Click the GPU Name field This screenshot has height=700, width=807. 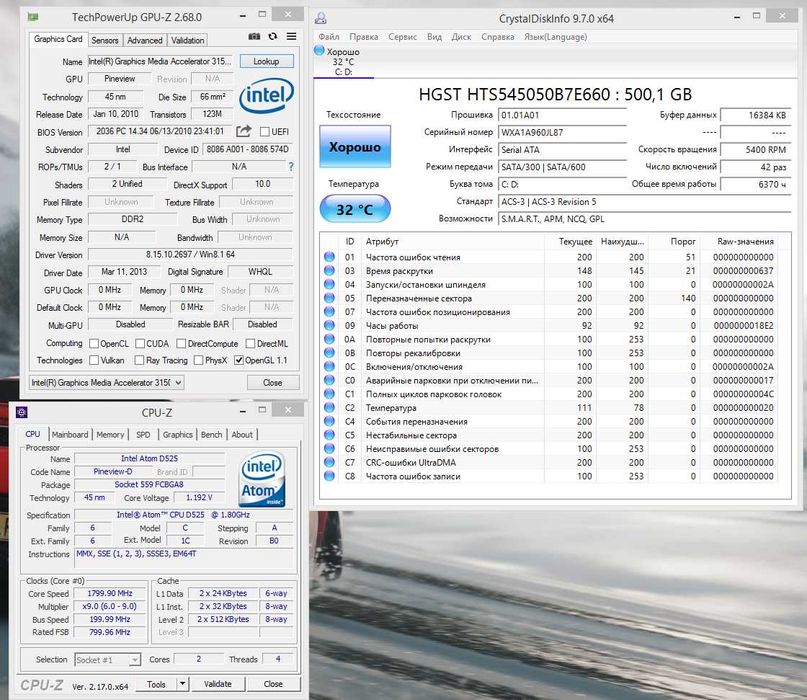[x=160, y=61]
